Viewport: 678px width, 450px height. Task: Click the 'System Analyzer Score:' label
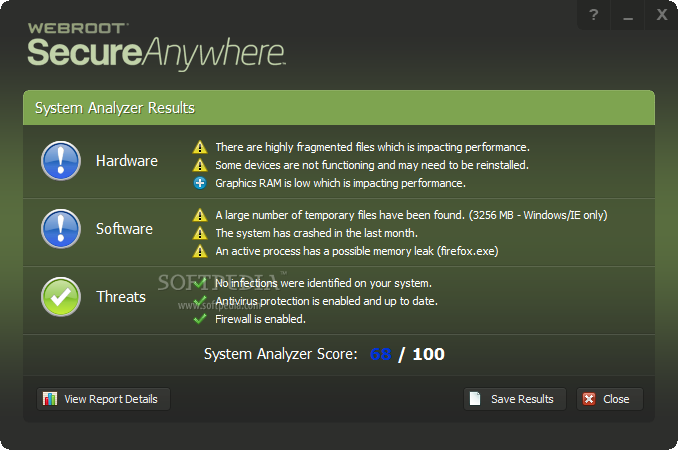coord(281,354)
